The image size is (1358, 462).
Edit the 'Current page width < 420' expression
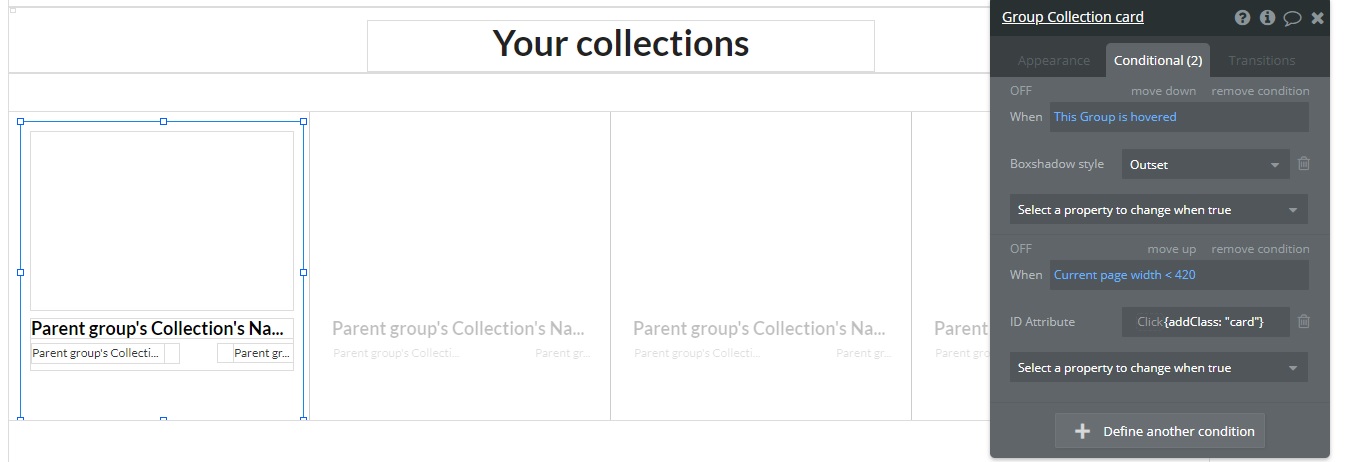(x=1178, y=275)
